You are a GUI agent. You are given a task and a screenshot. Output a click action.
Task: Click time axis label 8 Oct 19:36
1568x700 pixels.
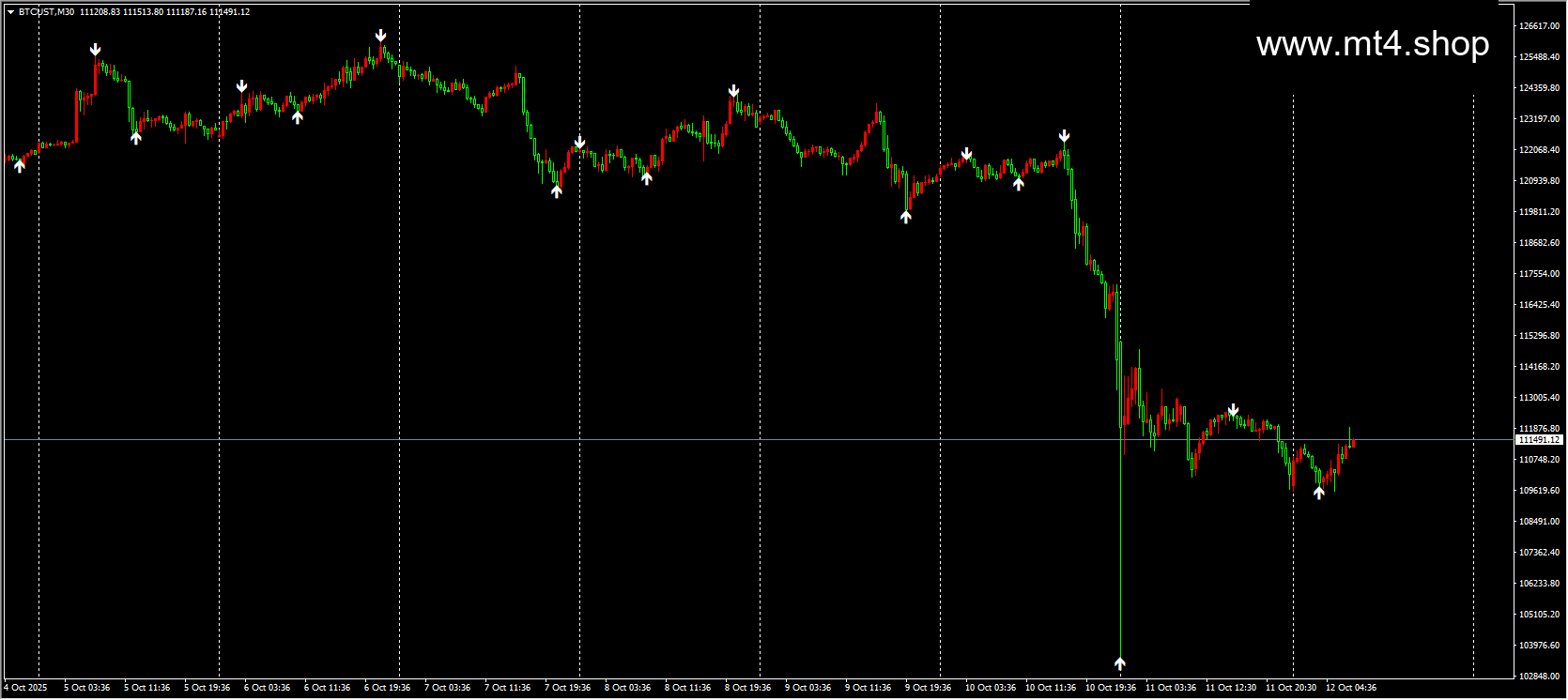click(748, 688)
